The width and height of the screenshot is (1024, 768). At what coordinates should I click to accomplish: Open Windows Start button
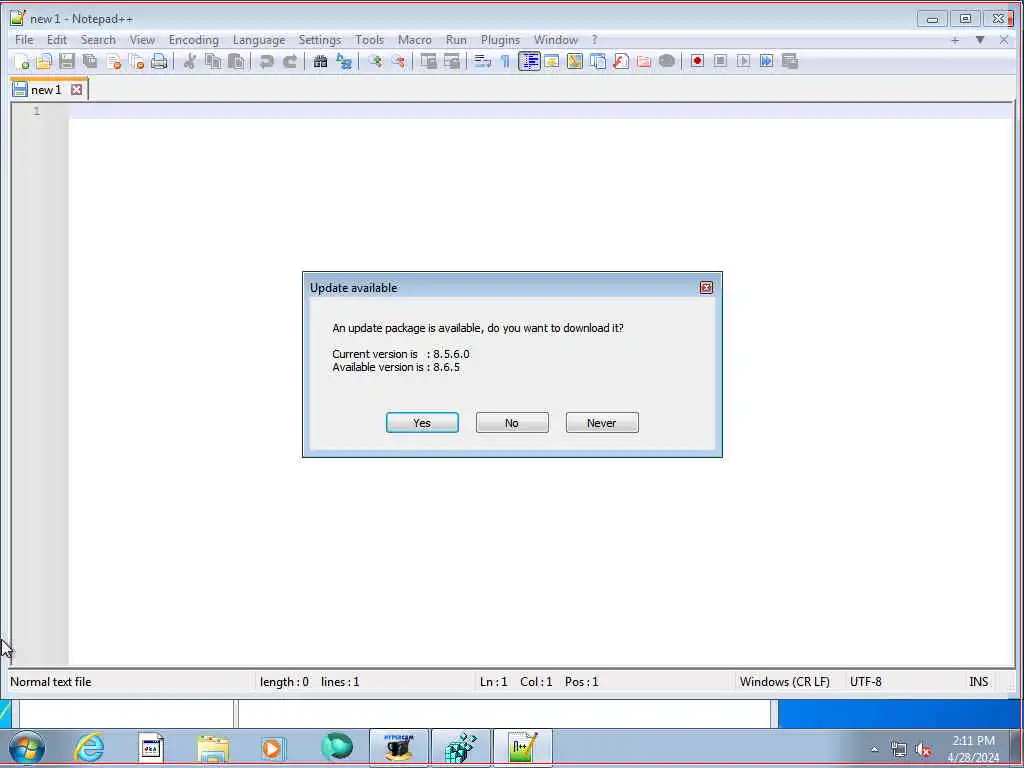27,748
